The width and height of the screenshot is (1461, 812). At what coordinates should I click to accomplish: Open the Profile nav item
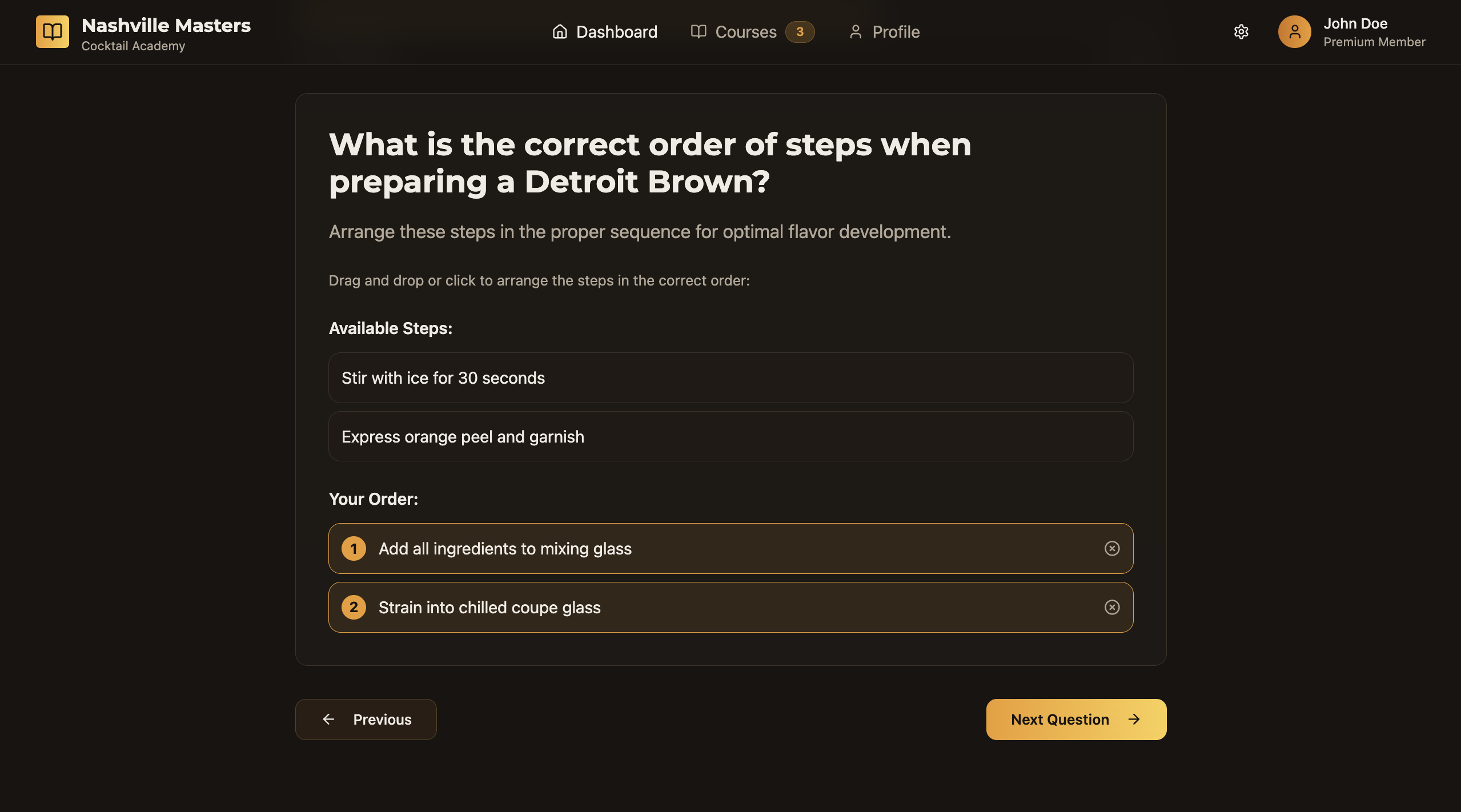pyautogui.click(x=884, y=31)
